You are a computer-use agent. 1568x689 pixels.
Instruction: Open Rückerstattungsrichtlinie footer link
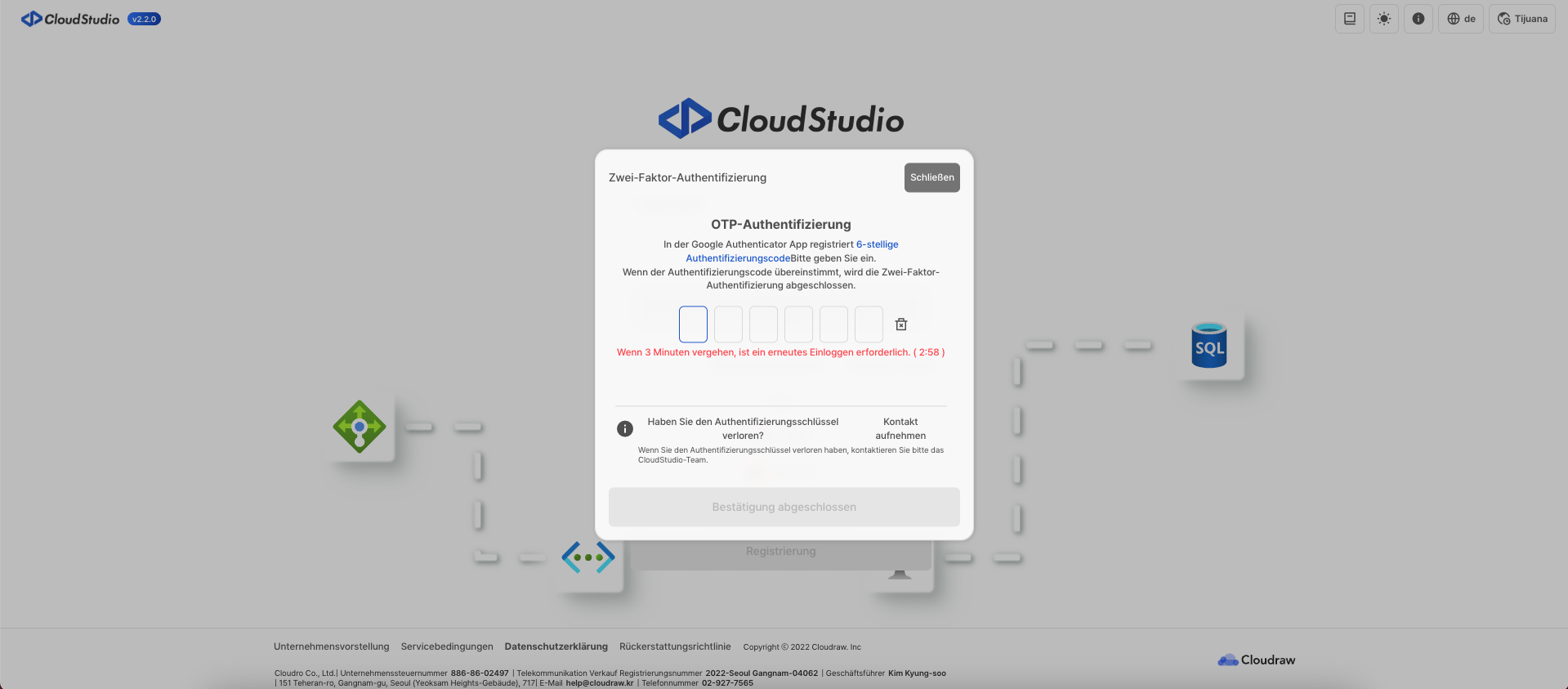click(x=675, y=646)
